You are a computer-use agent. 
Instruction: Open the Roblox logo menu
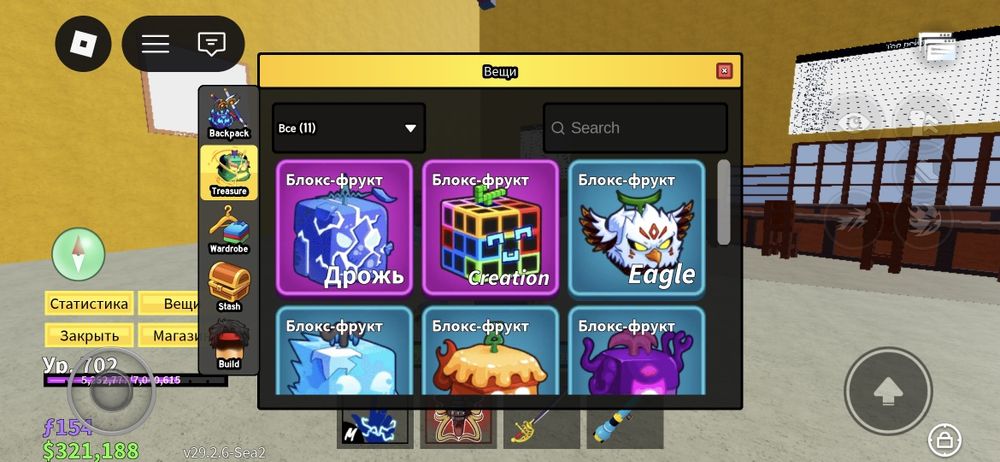[x=84, y=43]
